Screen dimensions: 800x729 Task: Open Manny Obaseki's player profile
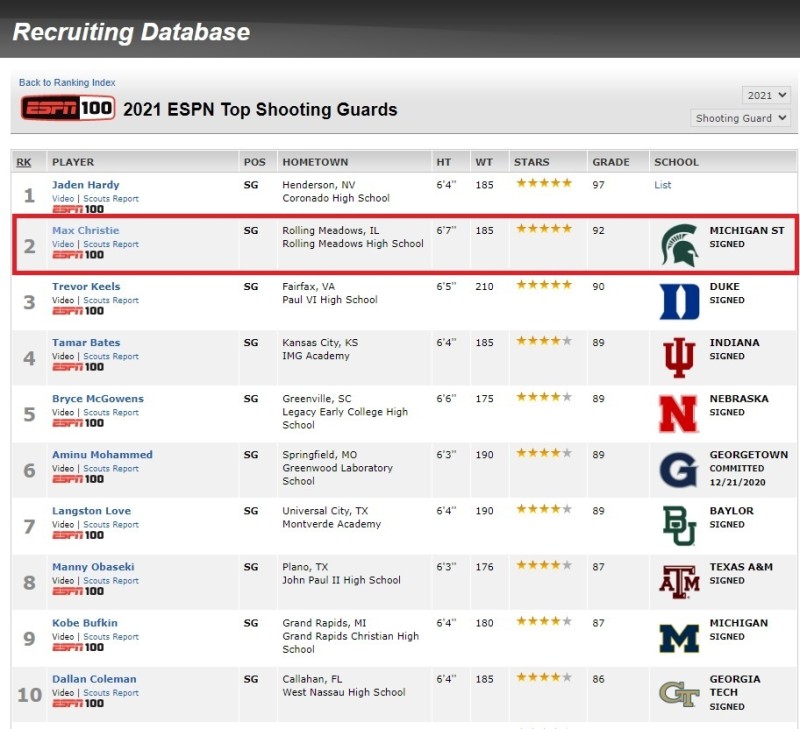point(93,567)
